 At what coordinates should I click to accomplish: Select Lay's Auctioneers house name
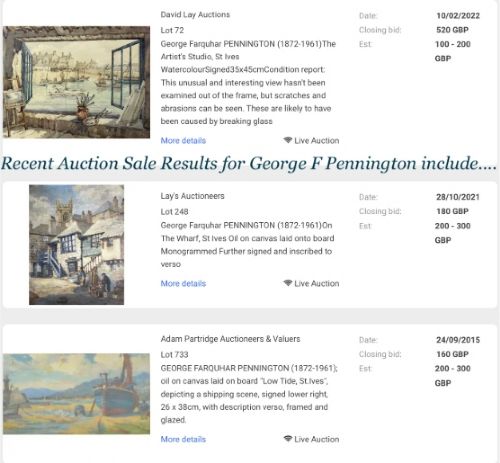click(x=192, y=196)
